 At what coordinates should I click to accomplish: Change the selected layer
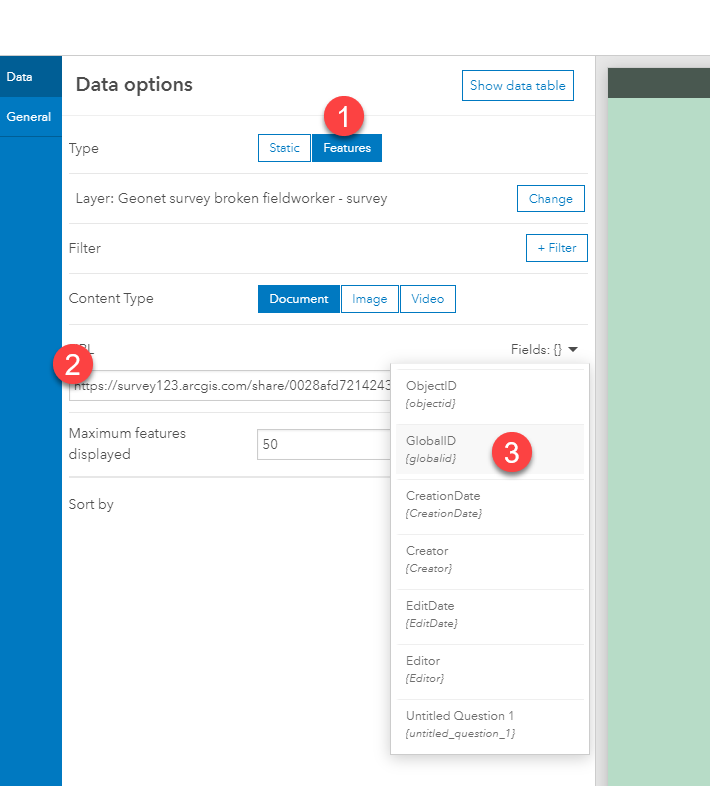[551, 199]
